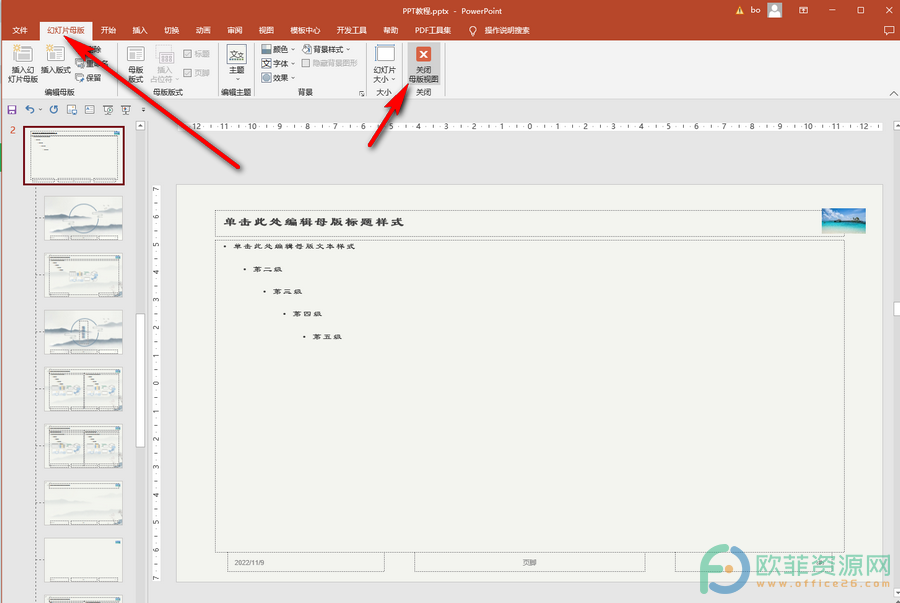Viewport: 900px width, 603px height.
Task: Click the 第五级 text level in body
Action: (x=327, y=337)
